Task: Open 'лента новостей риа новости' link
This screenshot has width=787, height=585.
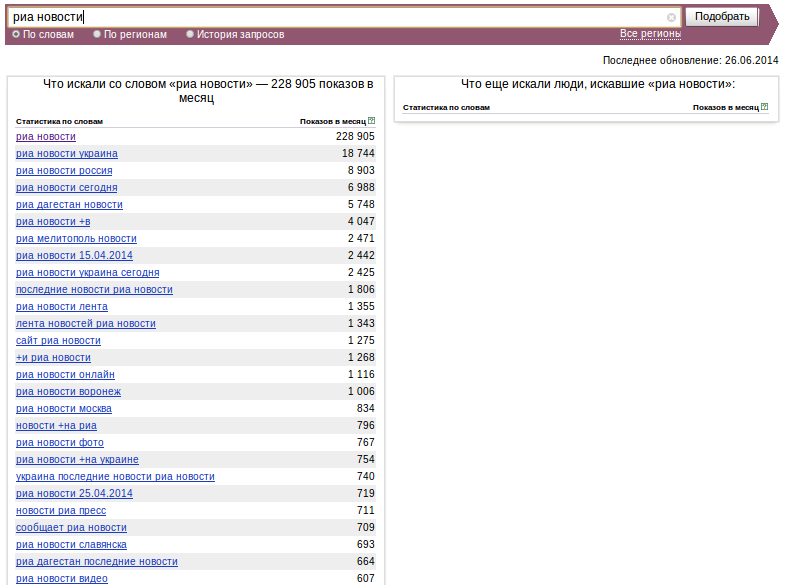Action: [86, 324]
